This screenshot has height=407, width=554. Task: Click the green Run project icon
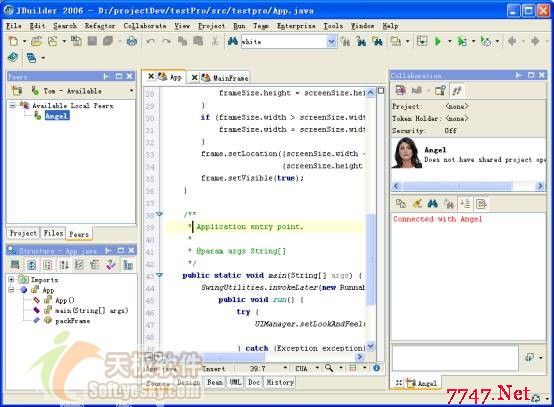coord(437,41)
